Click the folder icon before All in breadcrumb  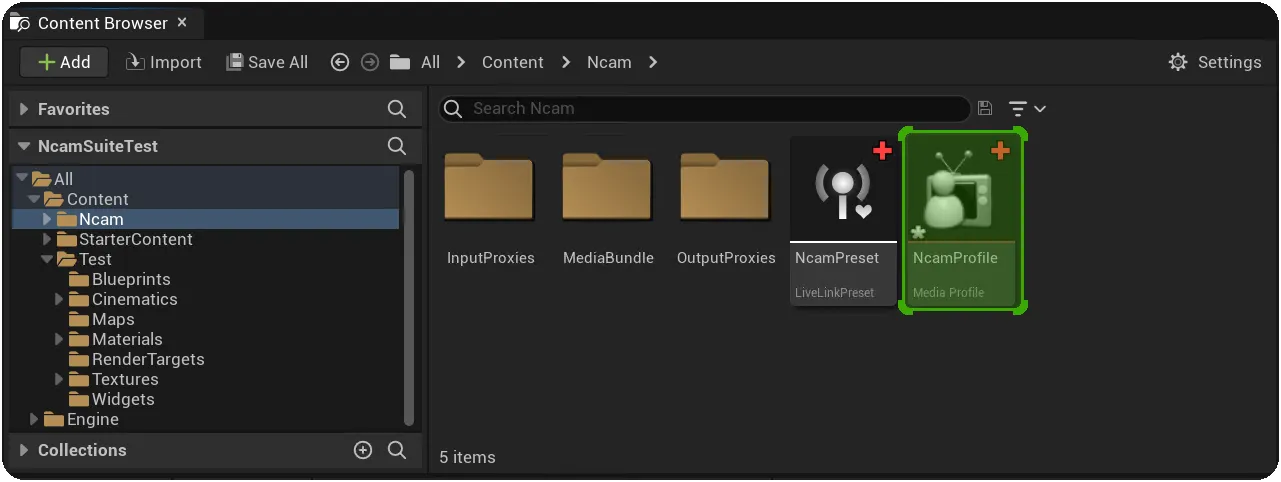(x=400, y=62)
